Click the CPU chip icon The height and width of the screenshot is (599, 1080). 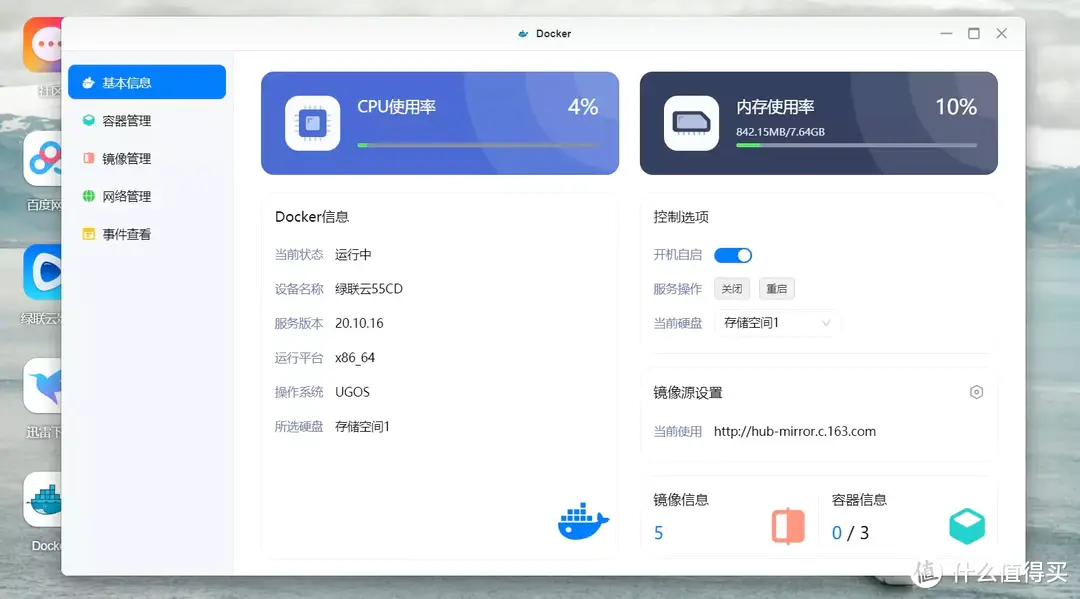click(x=313, y=123)
